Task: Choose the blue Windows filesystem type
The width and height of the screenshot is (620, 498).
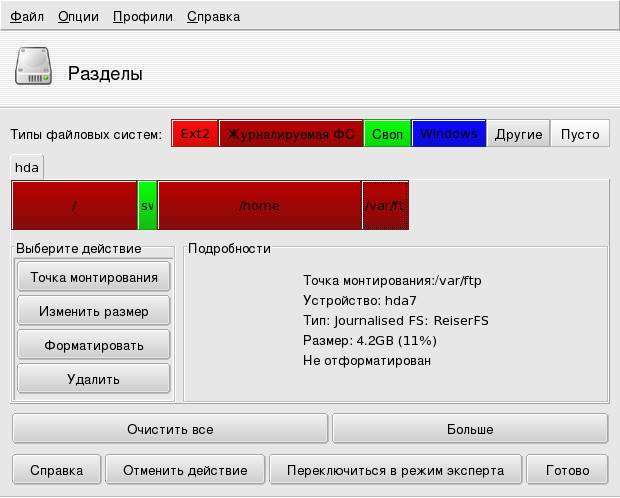Action: click(x=448, y=134)
